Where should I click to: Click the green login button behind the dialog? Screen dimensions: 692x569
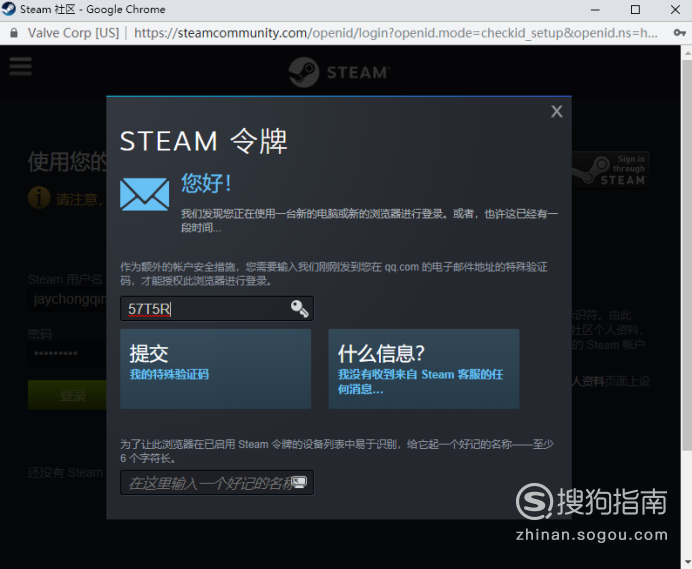coord(67,395)
